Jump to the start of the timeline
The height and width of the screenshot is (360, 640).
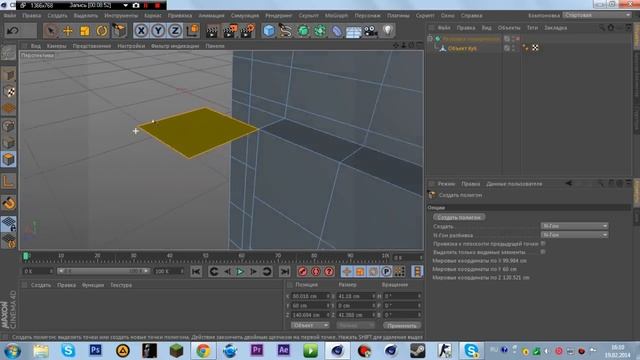click(x=196, y=271)
